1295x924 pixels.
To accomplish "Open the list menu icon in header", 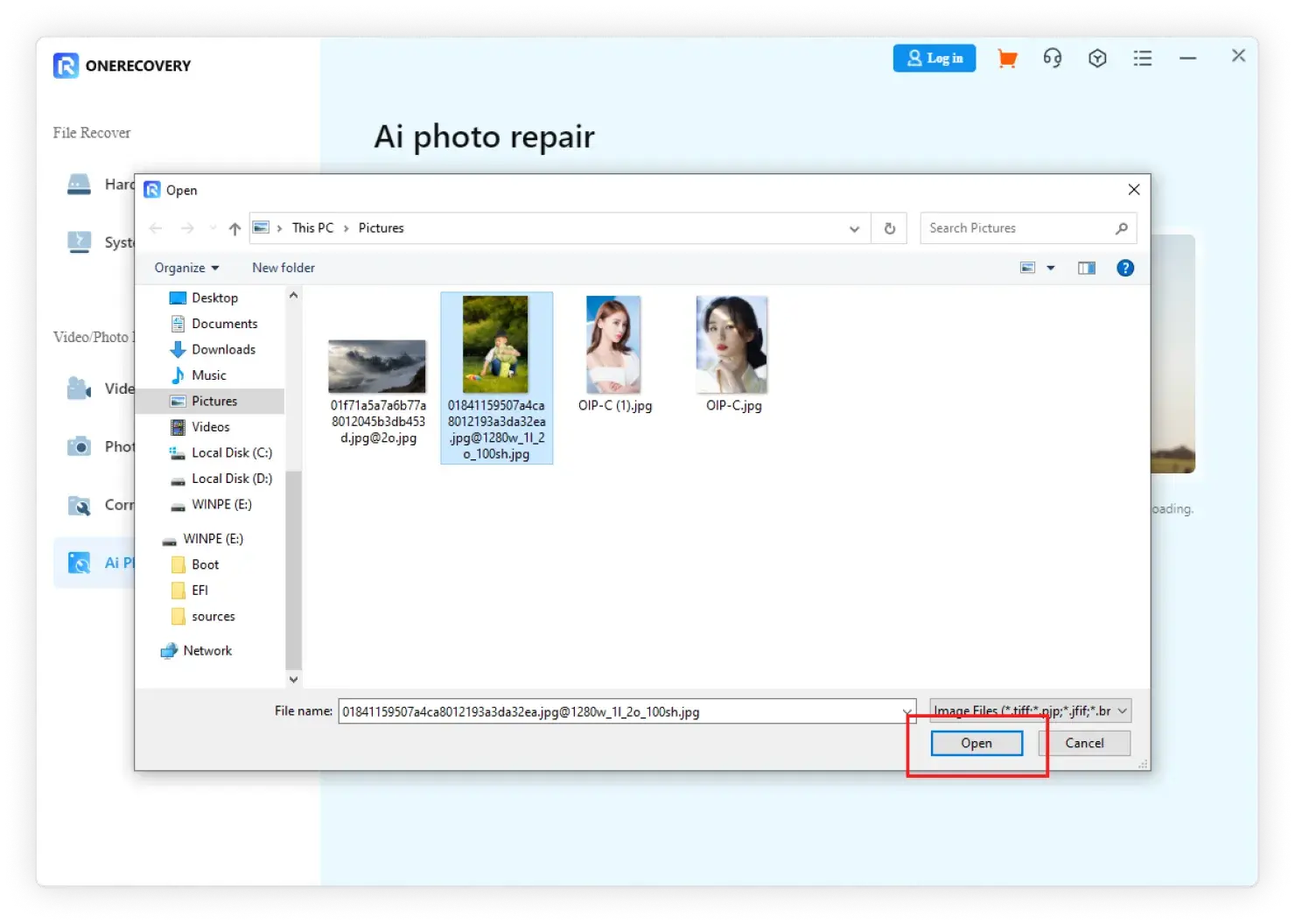I will [1142, 59].
